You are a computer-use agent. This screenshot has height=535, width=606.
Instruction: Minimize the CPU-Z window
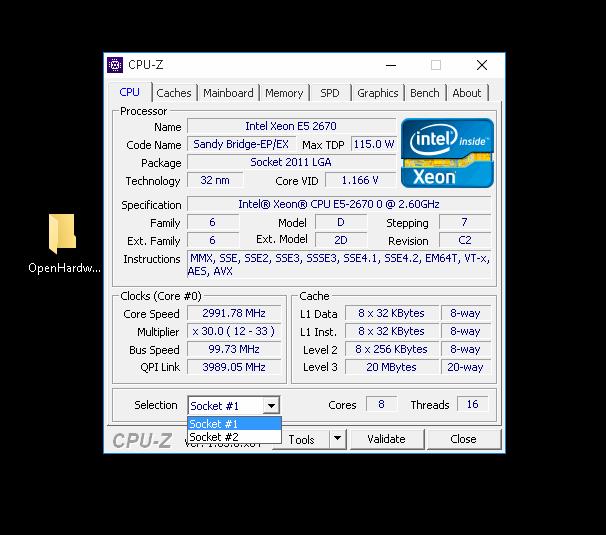(391, 65)
